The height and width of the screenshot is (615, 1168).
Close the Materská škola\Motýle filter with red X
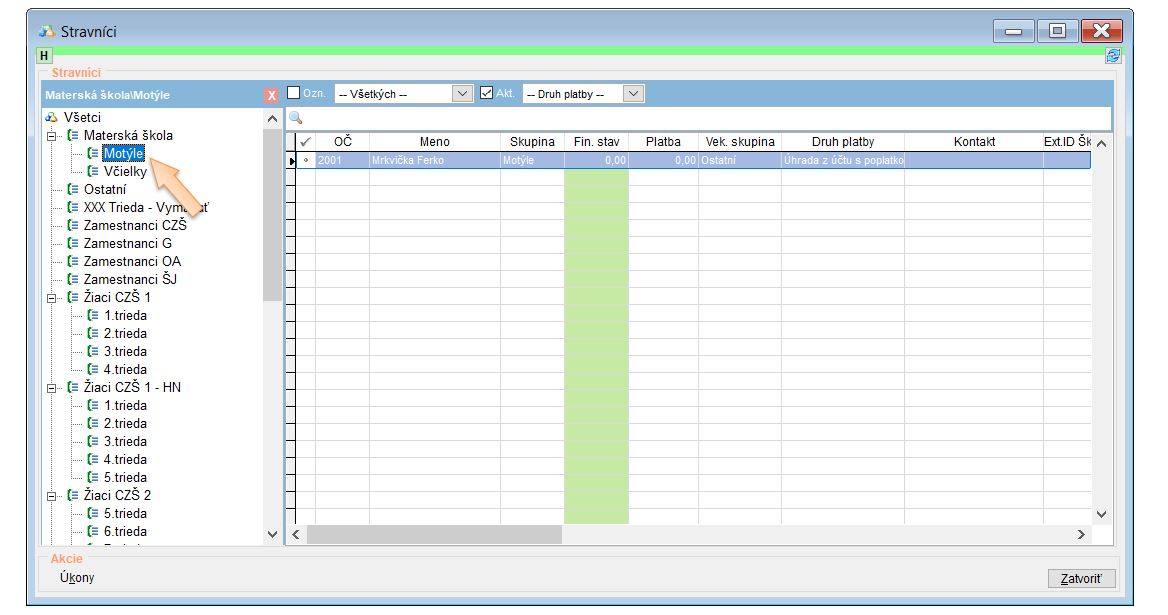click(271, 96)
